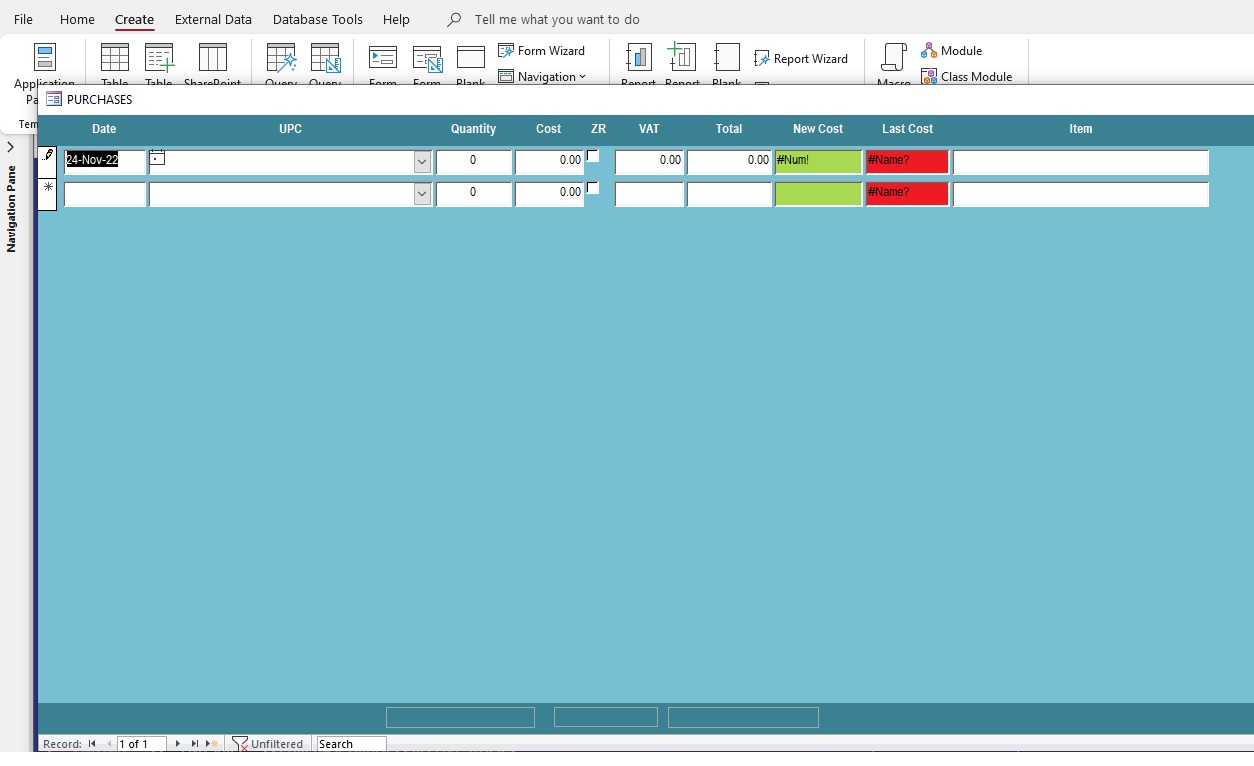The image size is (1254, 766).
Task: Go to first record button
Action: [x=92, y=744]
